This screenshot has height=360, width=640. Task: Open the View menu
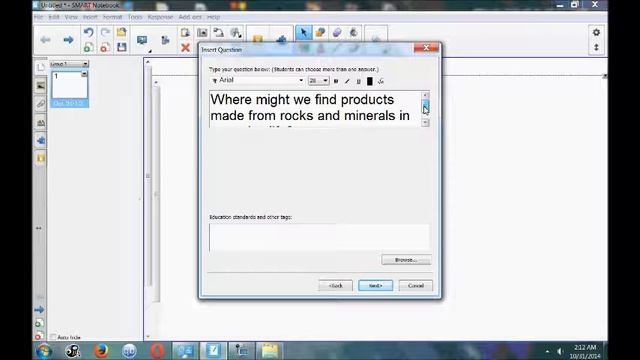pyautogui.click(x=71, y=17)
